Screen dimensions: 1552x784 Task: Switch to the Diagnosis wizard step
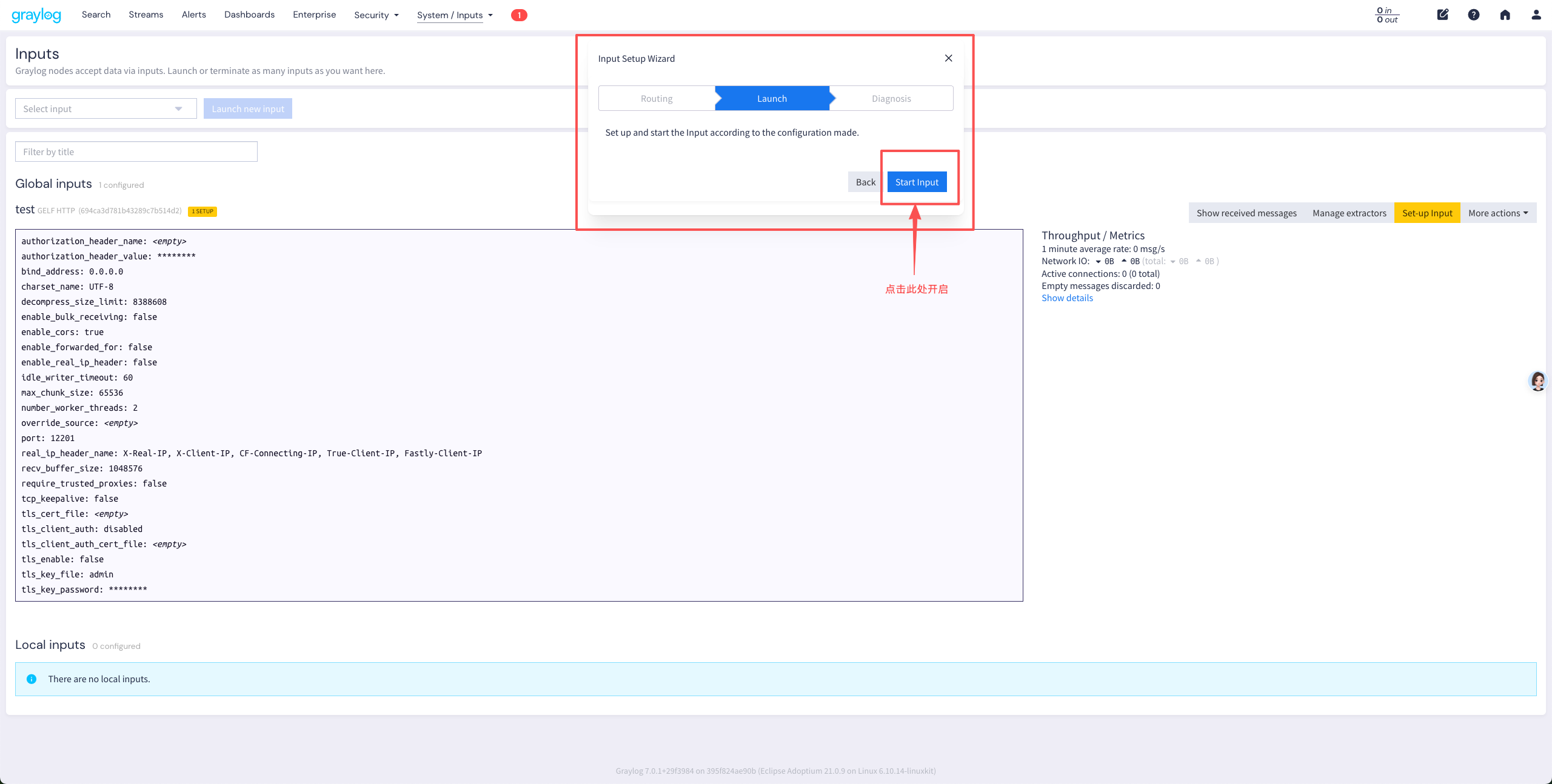[x=891, y=98]
